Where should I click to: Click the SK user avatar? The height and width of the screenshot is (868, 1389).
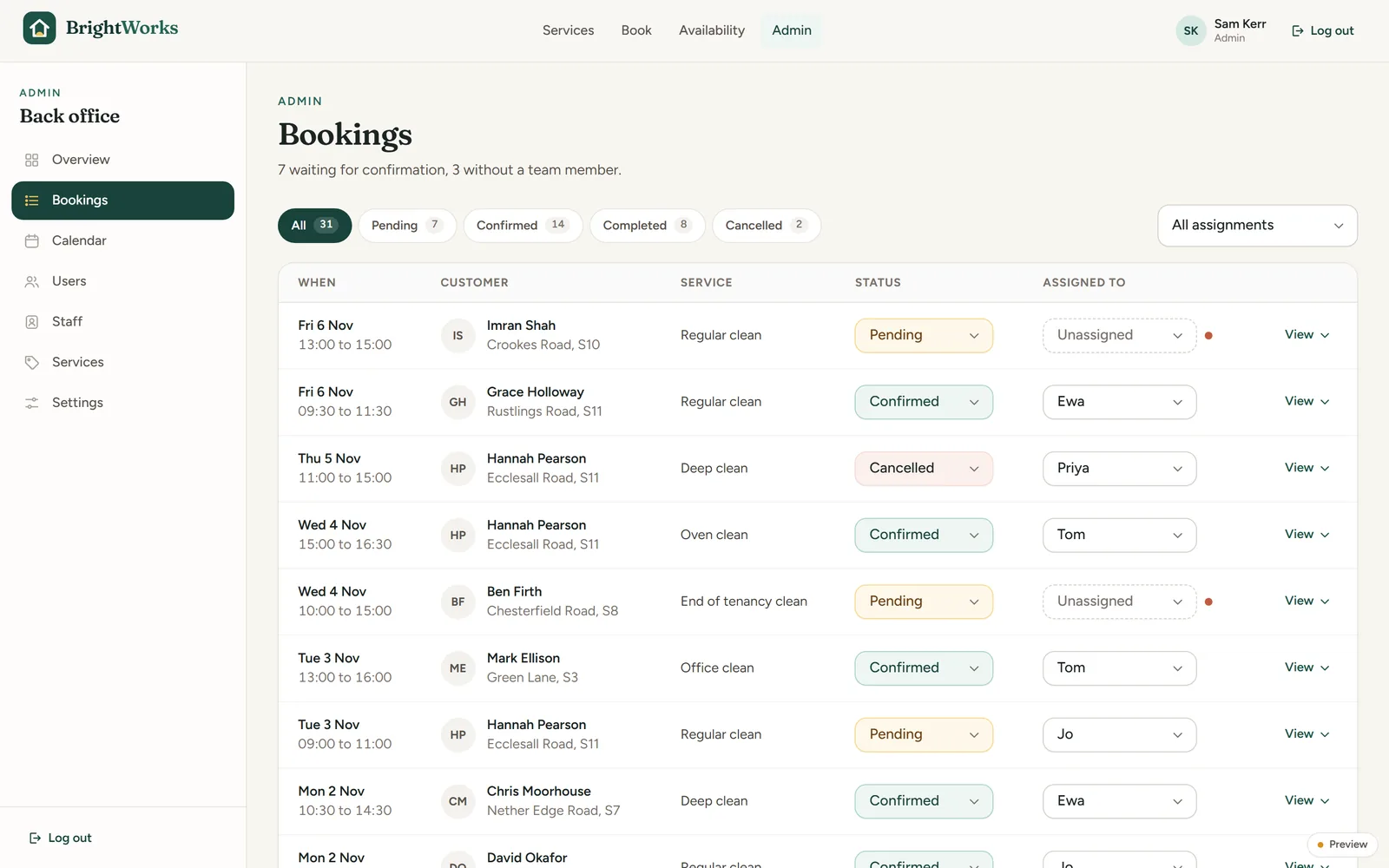1191,30
